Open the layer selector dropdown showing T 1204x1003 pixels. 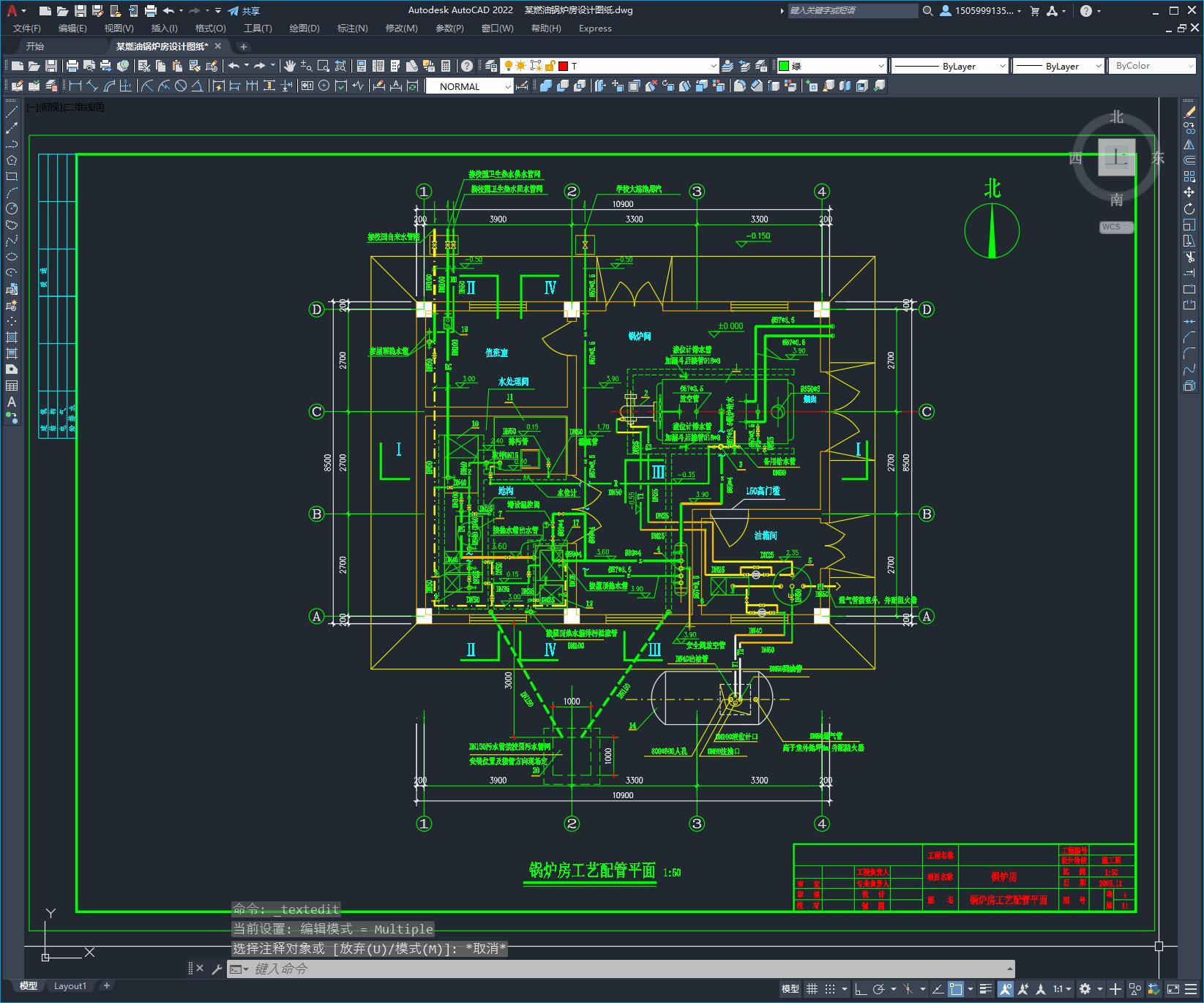pos(610,66)
